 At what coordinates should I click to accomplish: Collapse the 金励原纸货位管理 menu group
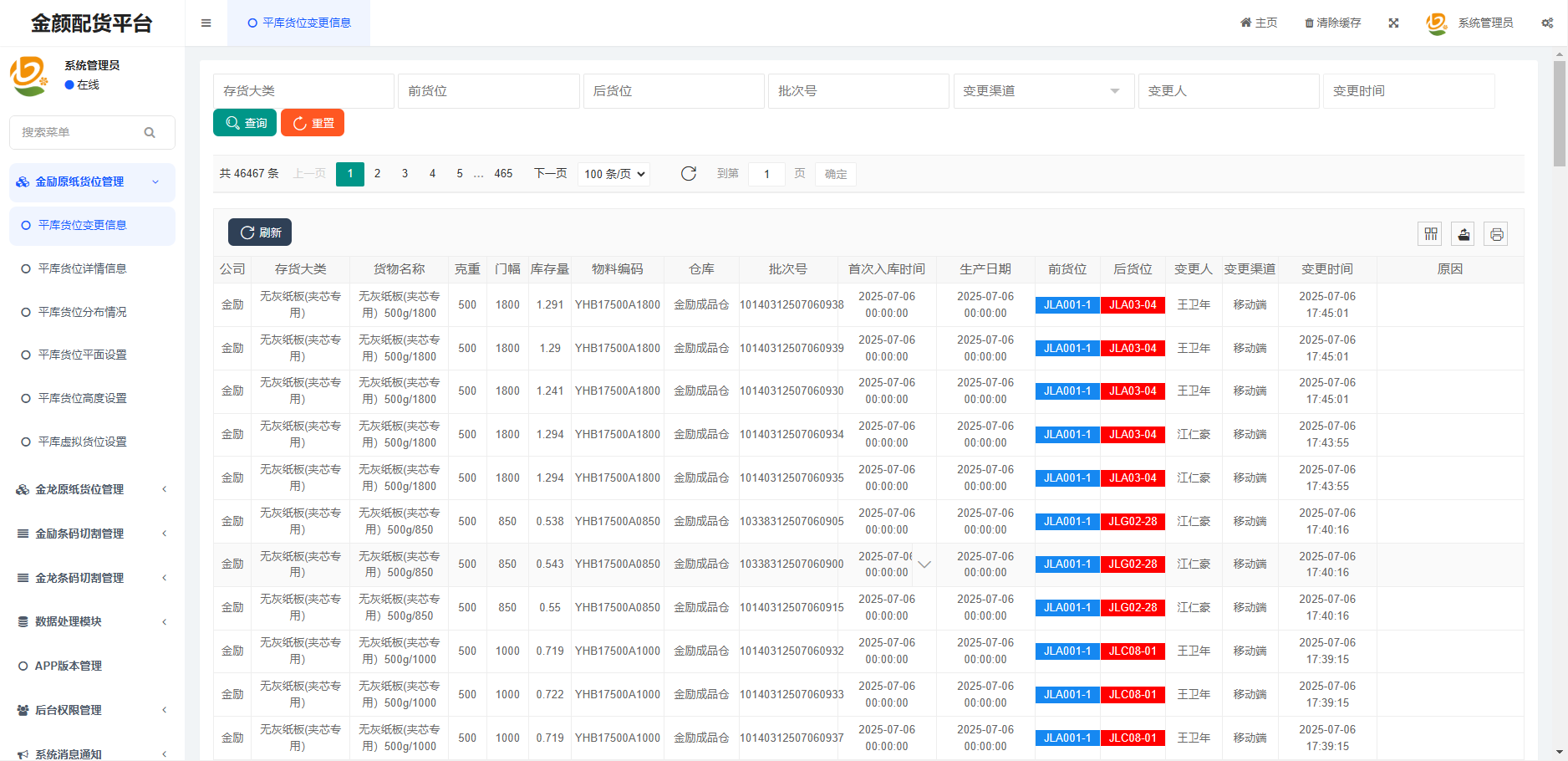pos(92,181)
